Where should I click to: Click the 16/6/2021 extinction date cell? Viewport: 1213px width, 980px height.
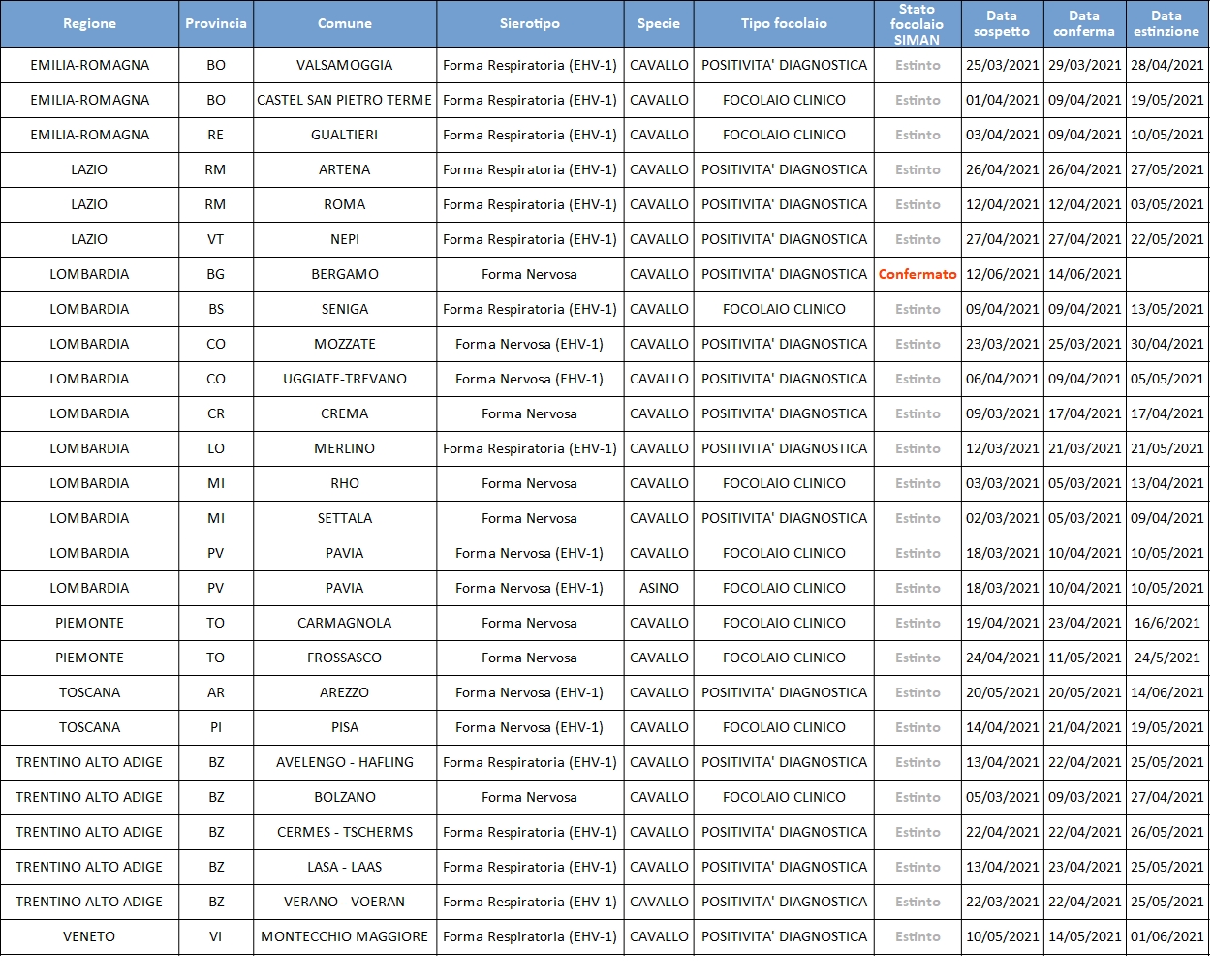(x=1166, y=623)
